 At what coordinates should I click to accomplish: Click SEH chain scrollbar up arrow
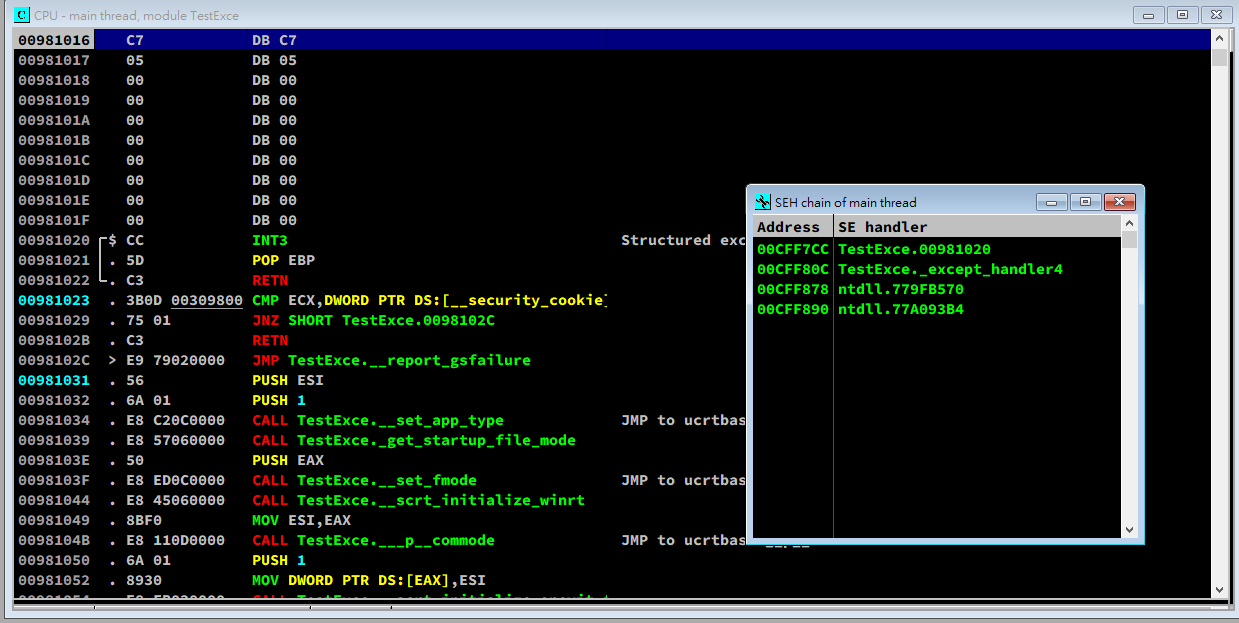pos(1129,224)
